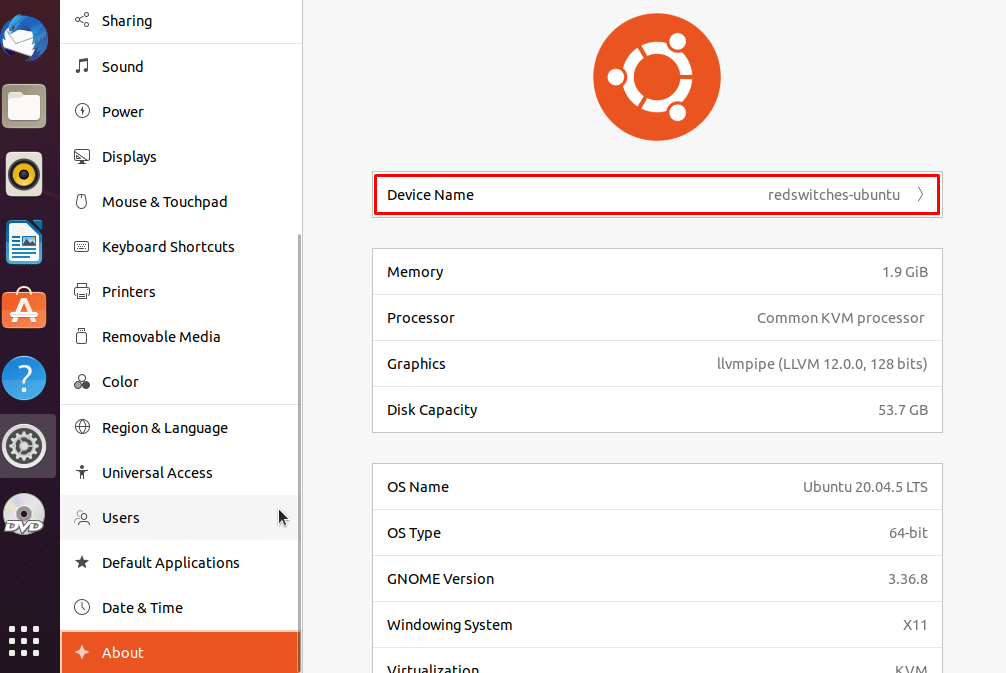
Task: Click the X11 Windowing System value
Action: pyautogui.click(x=915, y=624)
